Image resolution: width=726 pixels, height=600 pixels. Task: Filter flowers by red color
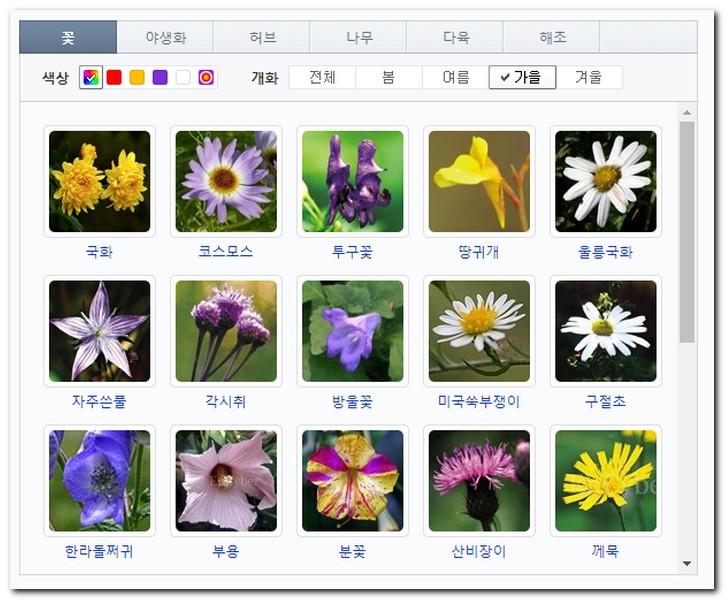pyautogui.click(x=114, y=77)
